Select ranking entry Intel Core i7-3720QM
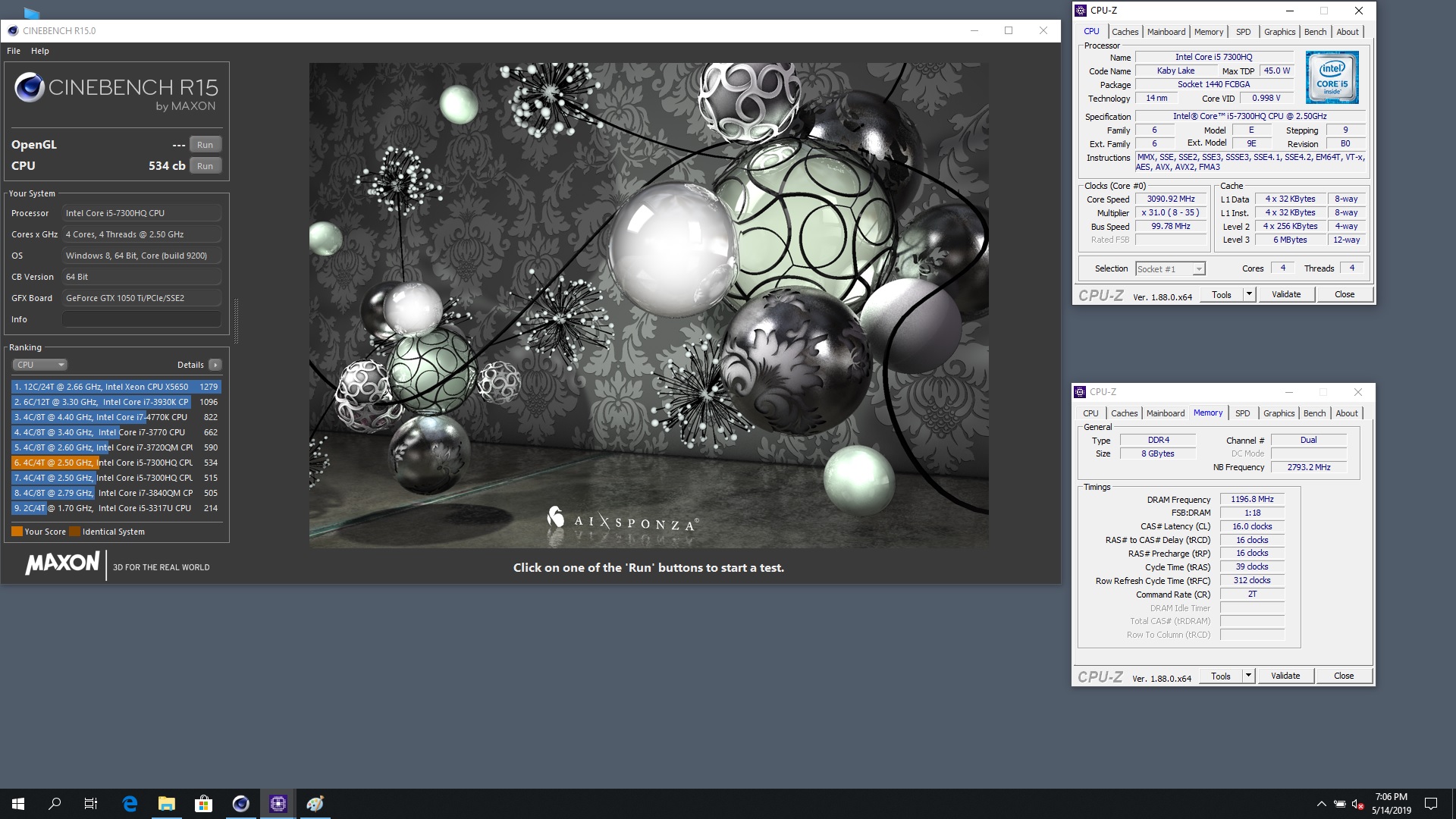Screen dimensions: 1456x819 pyautogui.click(x=116, y=447)
